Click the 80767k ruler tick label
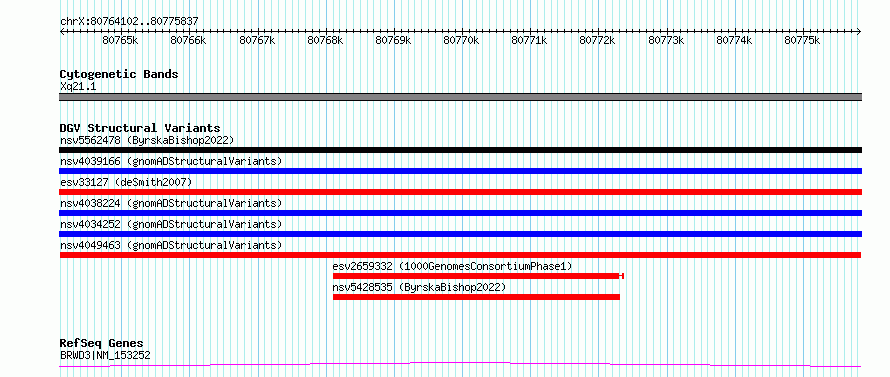 (257, 40)
